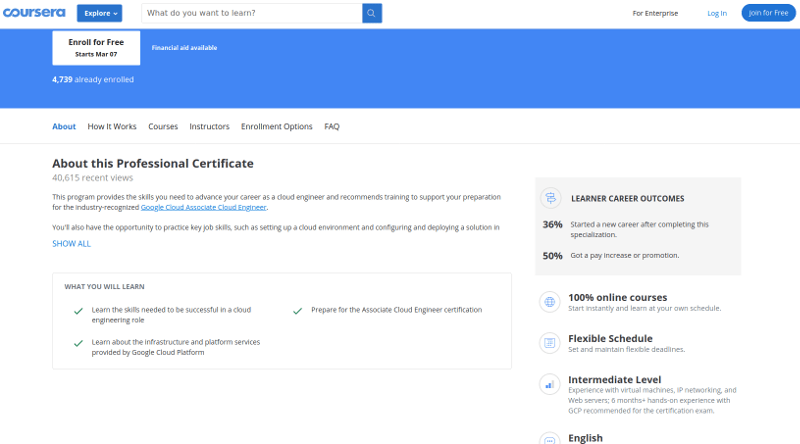Screen dimensions: 800x444
Task: Click '40,615 recent views' text
Action: click(92, 178)
